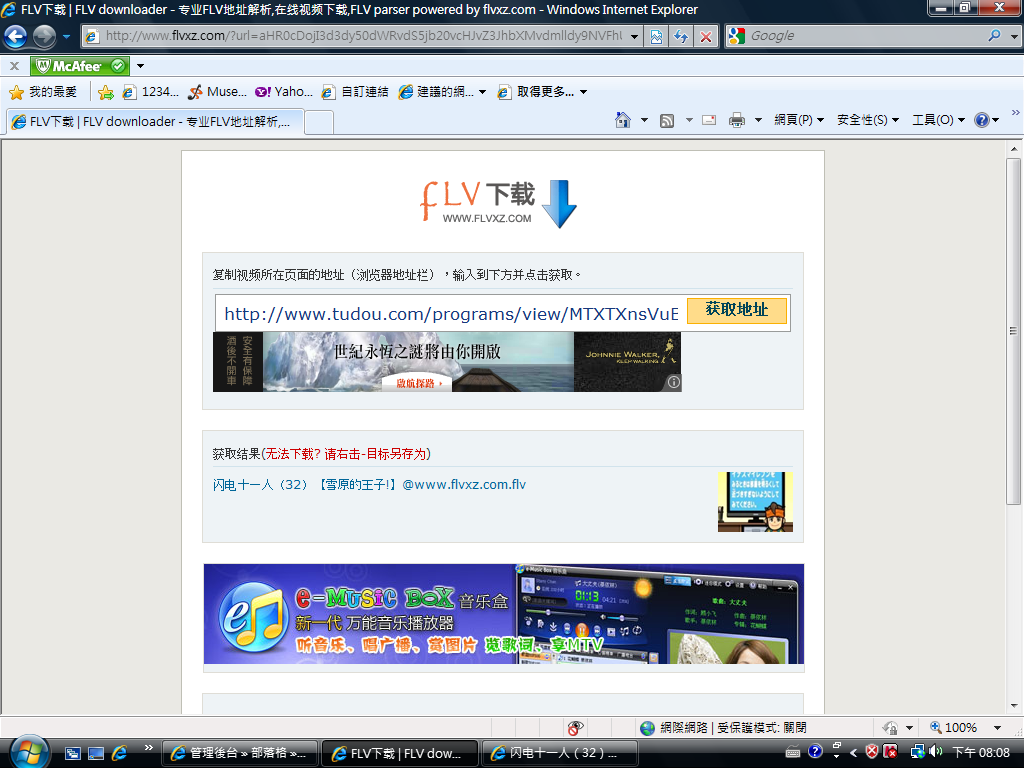Click the 获取地址 button
1024x768 pixels.
(737, 310)
